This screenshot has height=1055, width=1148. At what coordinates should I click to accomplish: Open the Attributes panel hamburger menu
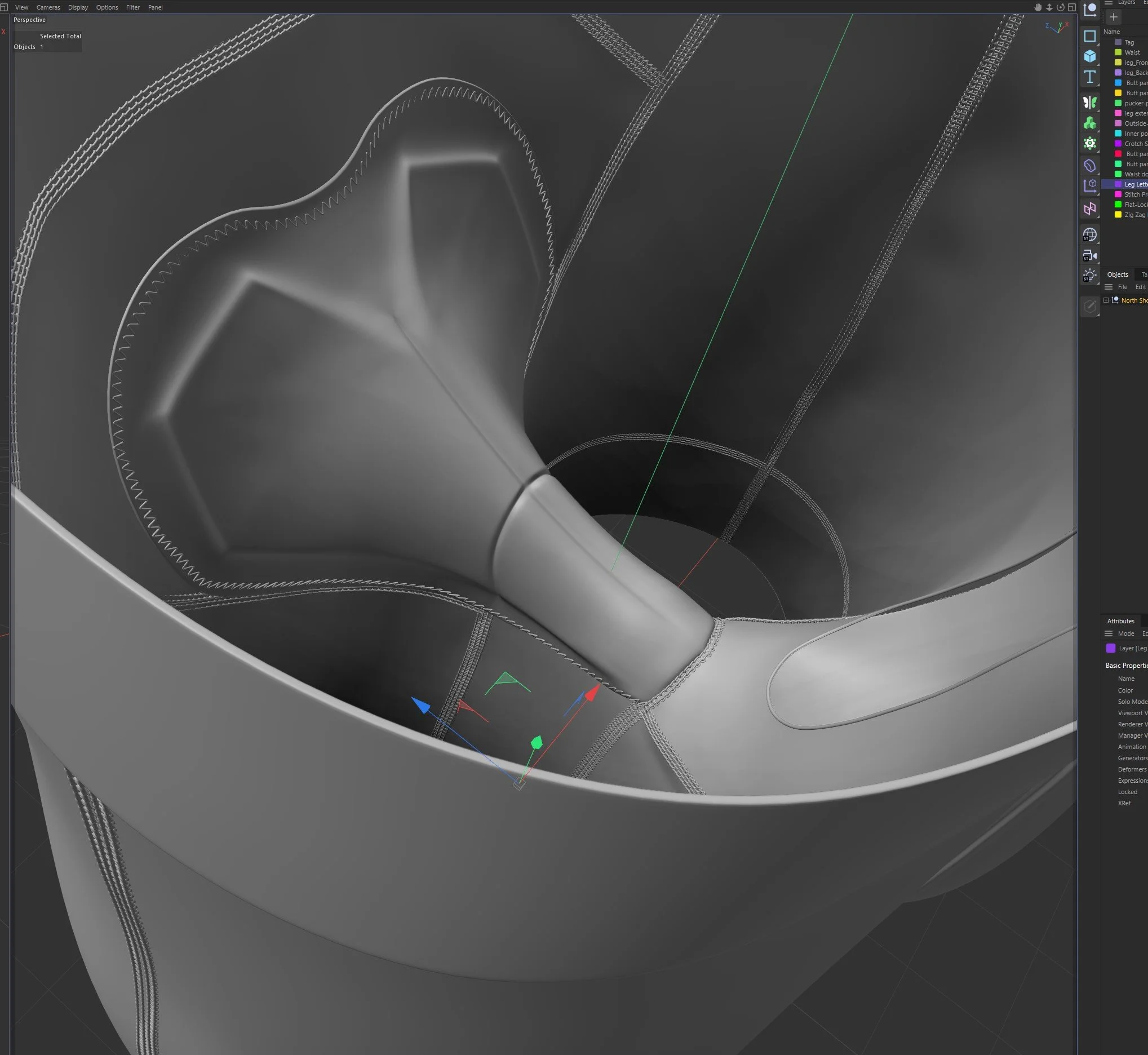1109,633
